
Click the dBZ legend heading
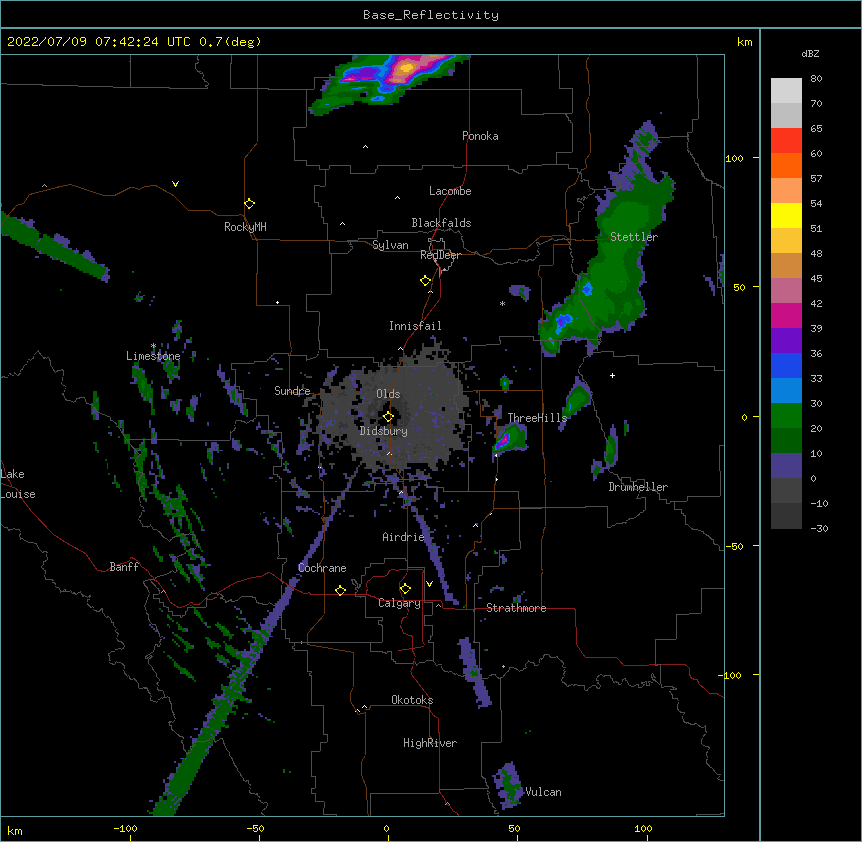point(810,53)
